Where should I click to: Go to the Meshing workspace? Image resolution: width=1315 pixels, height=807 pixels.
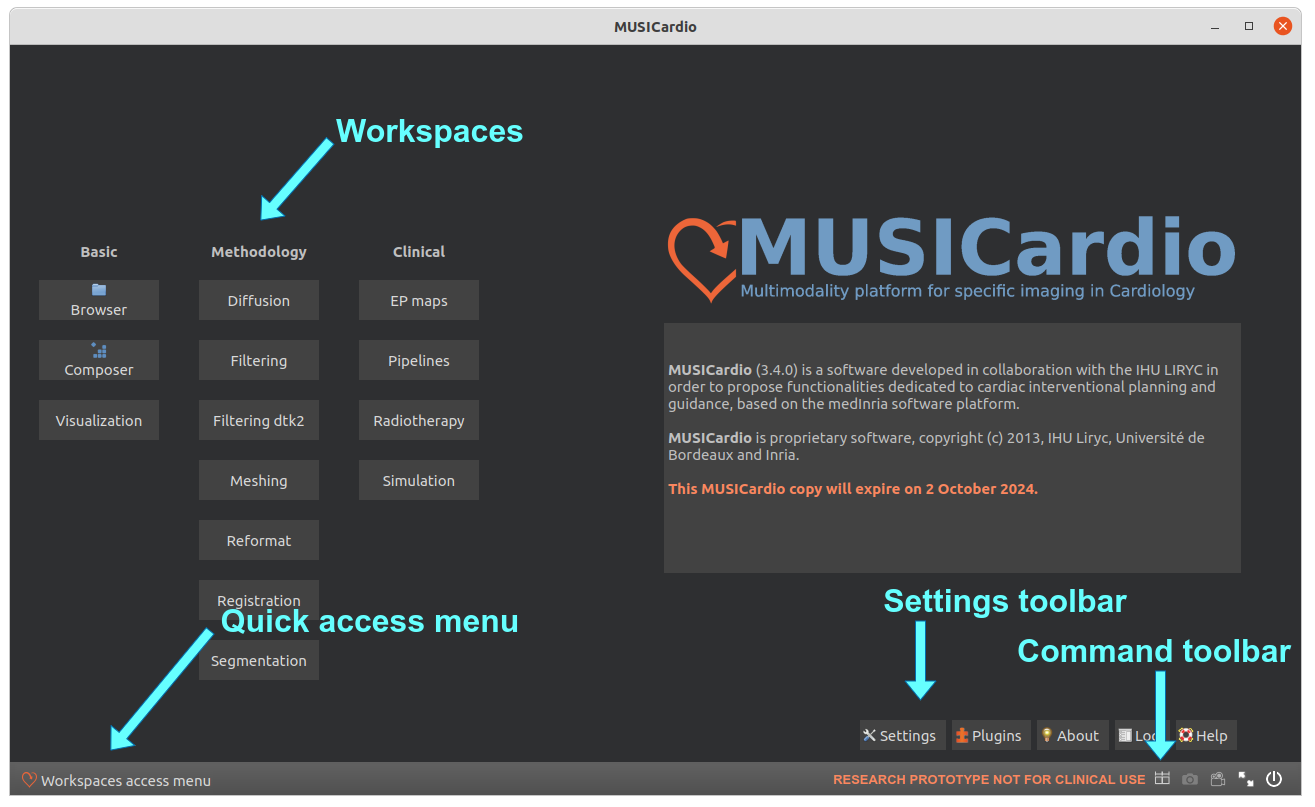[259, 480]
